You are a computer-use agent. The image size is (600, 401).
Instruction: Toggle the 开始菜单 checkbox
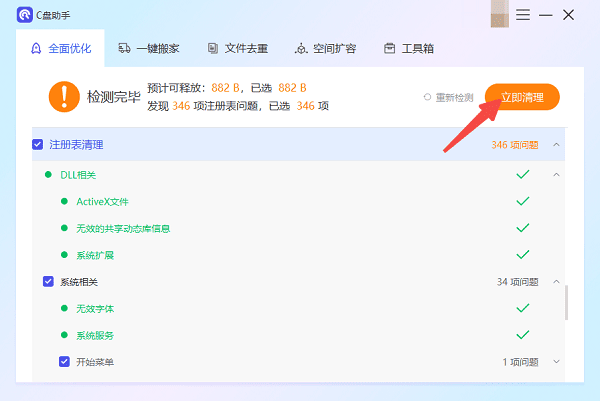tap(64, 362)
